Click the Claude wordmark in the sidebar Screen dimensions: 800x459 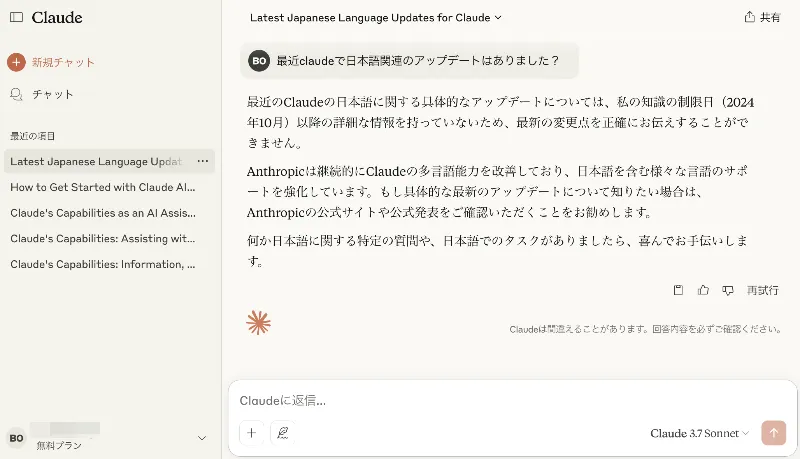pyautogui.click(x=57, y=17)
